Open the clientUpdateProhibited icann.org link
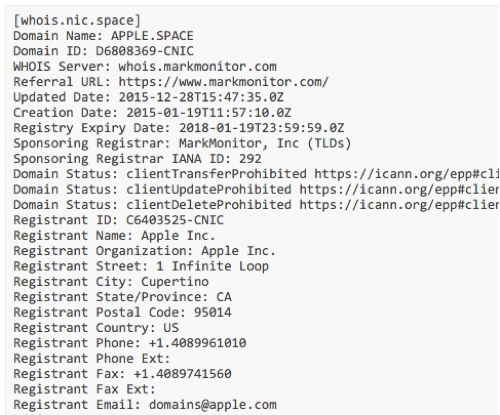Image resolution: width=500 pixels, height=415 pixels. [399, 189]
